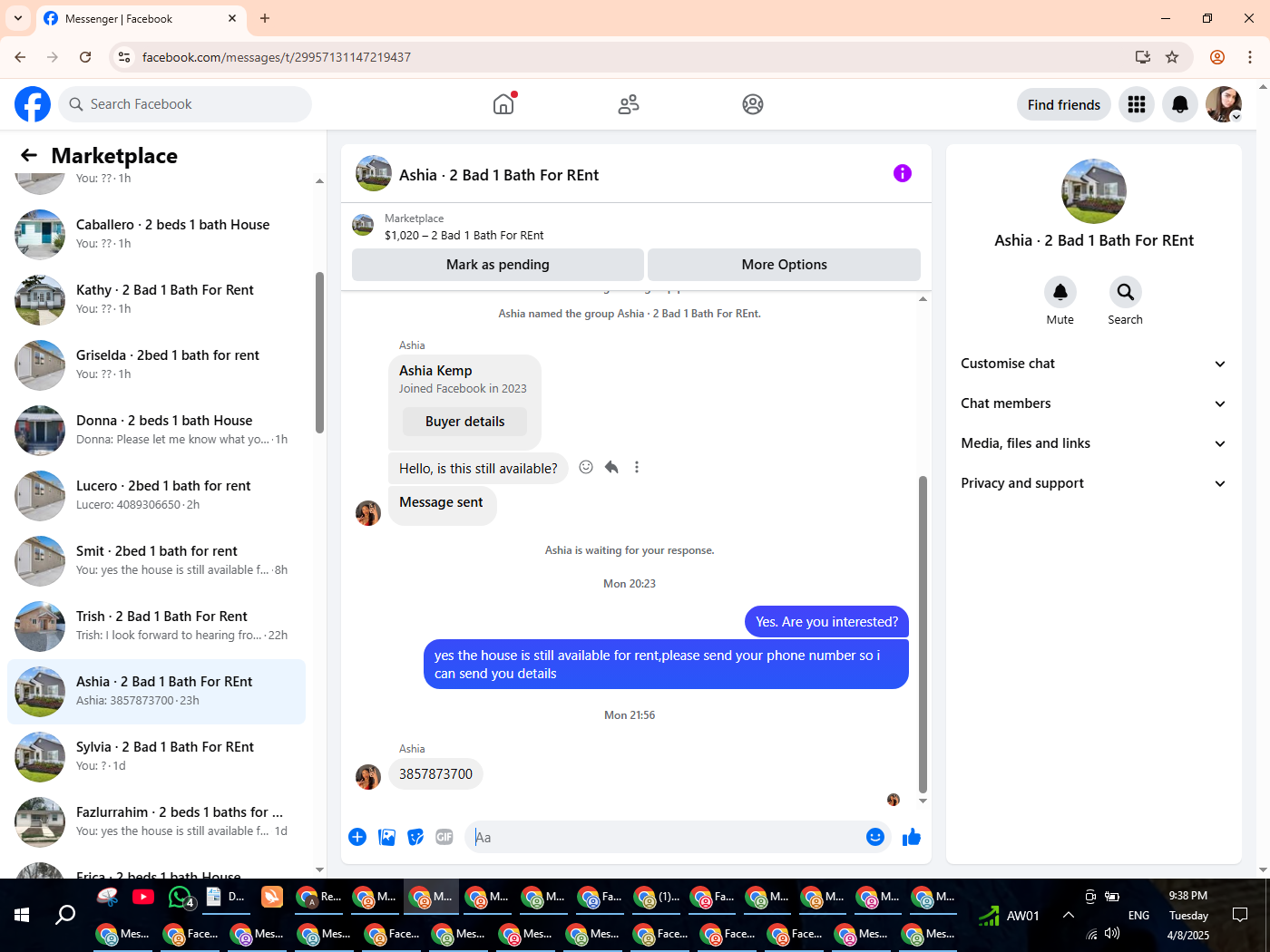Image resolution: width=1270 pixels, height=952 pixels.
Task: Bookmark this page with star icon
Action: point(1172,57)
